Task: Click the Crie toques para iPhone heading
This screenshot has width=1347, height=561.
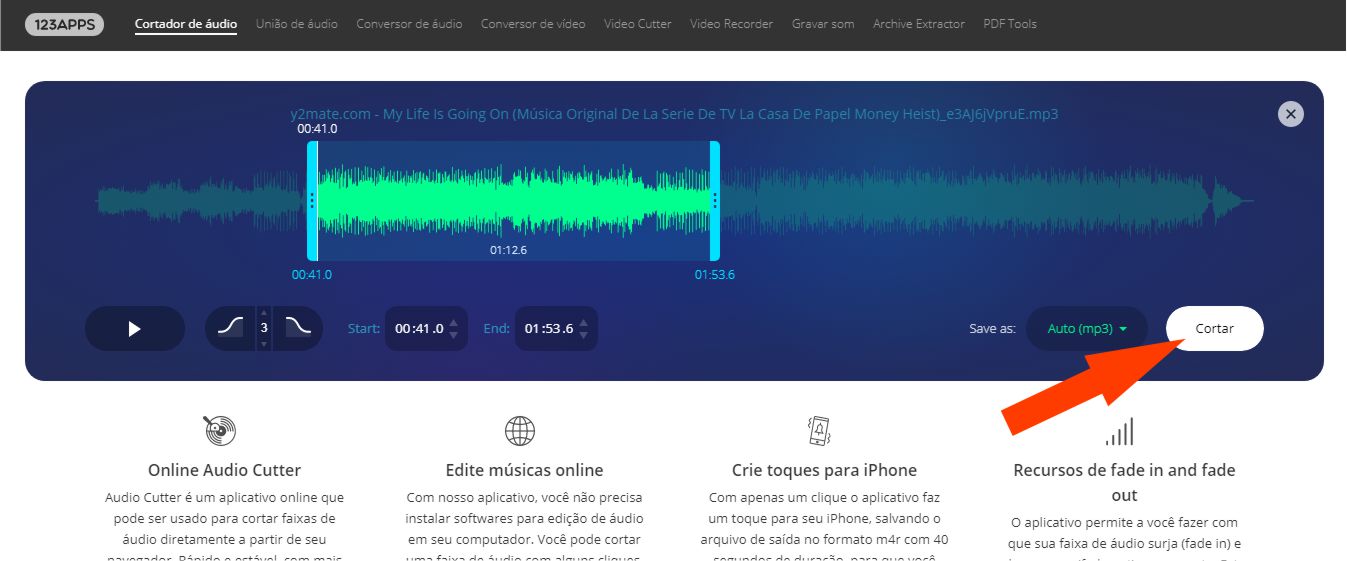Action: pos(824,470)
